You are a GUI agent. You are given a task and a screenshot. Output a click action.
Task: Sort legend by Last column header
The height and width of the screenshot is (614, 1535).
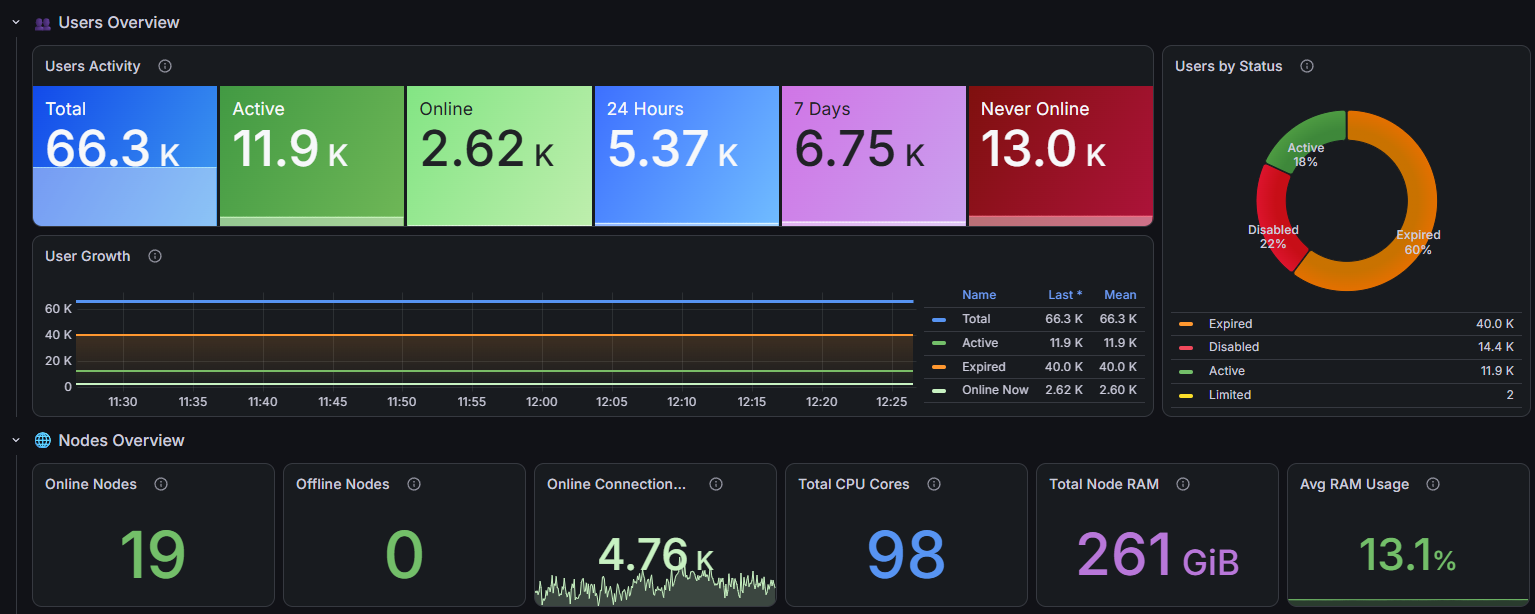[1065, 295]
